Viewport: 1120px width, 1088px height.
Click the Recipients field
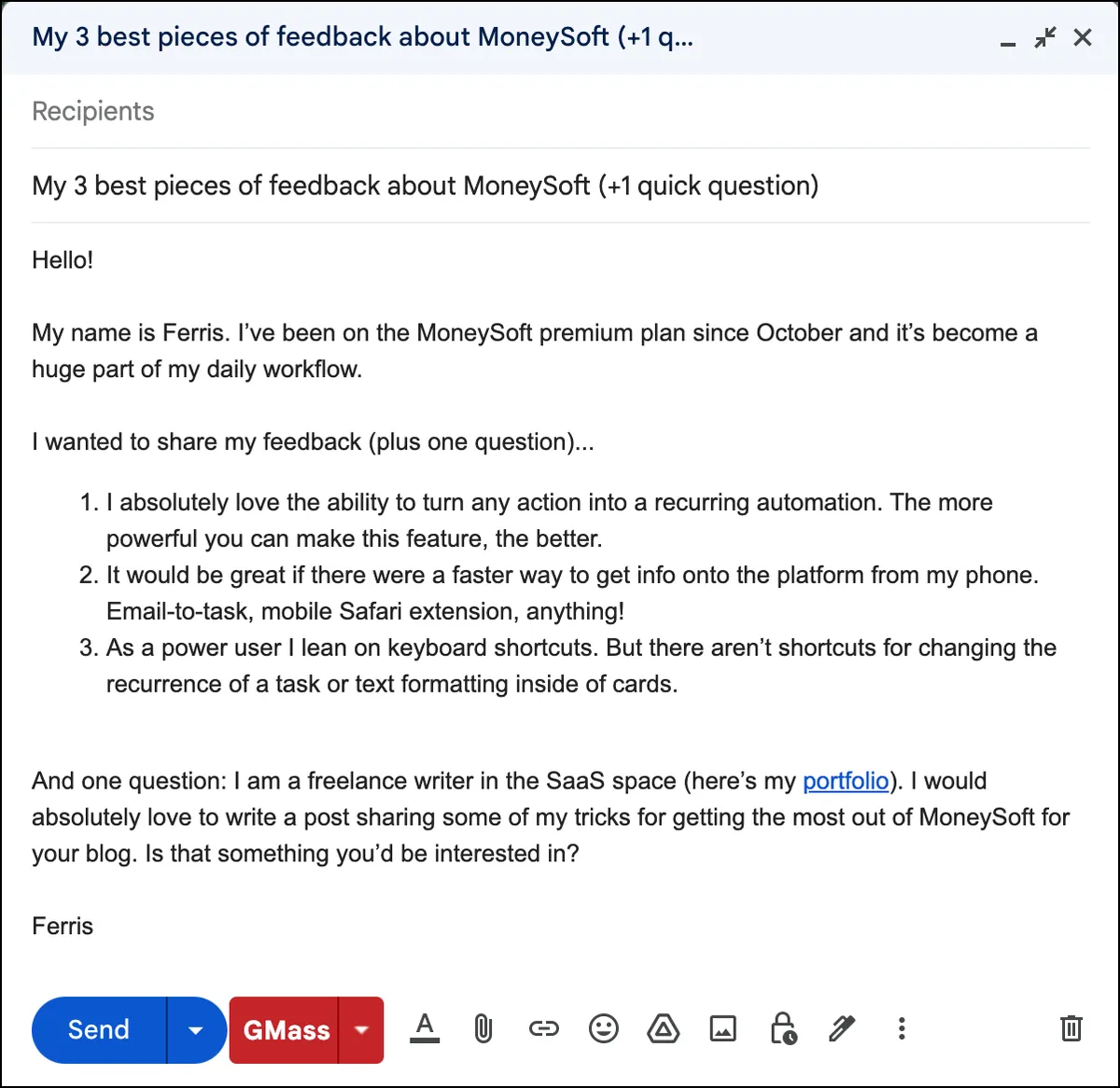(x=560, y=112)
